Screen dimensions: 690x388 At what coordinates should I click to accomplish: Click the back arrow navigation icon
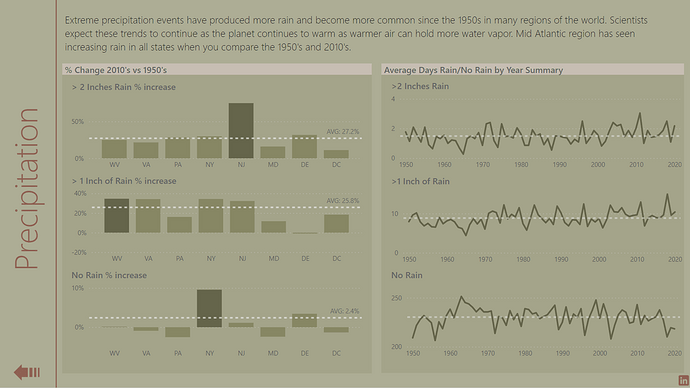[x=27, y=372]
